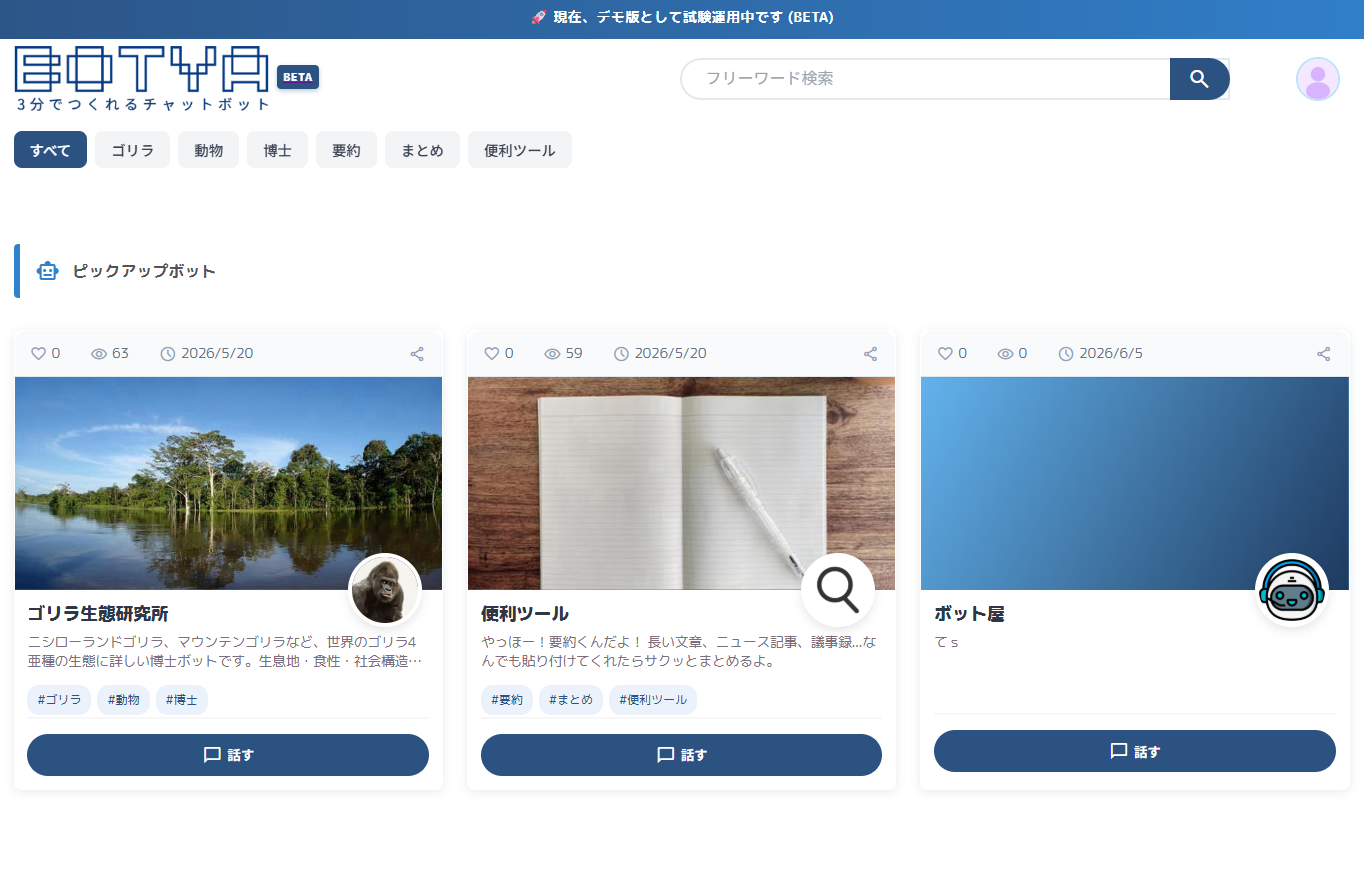This screenshot has height=872, width=1364.
Task: Open the rainforest river thumbnail image
Action: 228,483
